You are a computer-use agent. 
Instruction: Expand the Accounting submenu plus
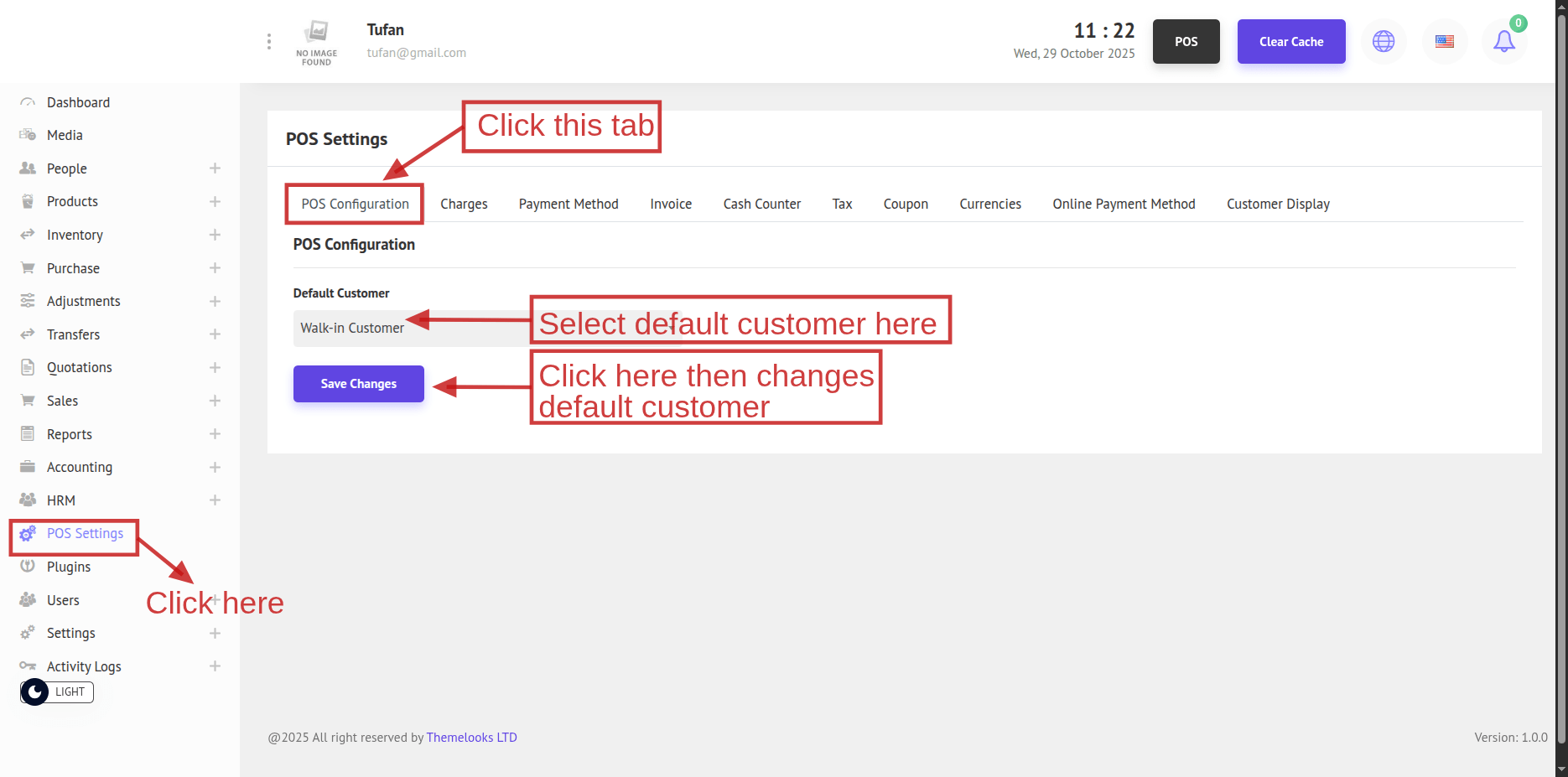click(215, 467)
